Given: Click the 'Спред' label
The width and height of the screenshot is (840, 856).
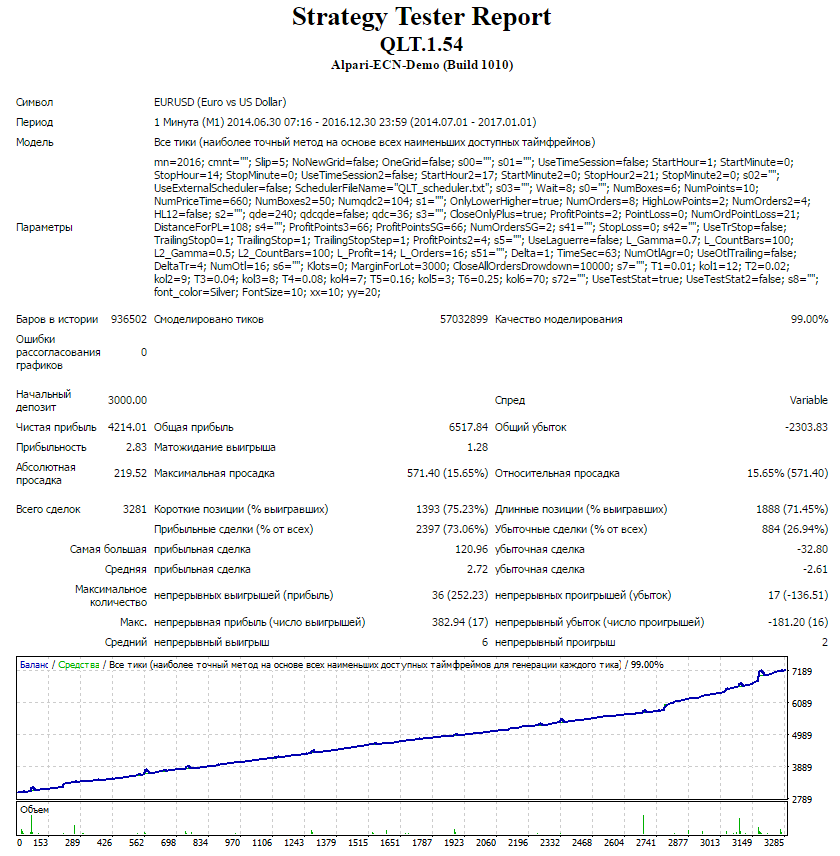Looking at the screenshot, I should pos(510,400).
